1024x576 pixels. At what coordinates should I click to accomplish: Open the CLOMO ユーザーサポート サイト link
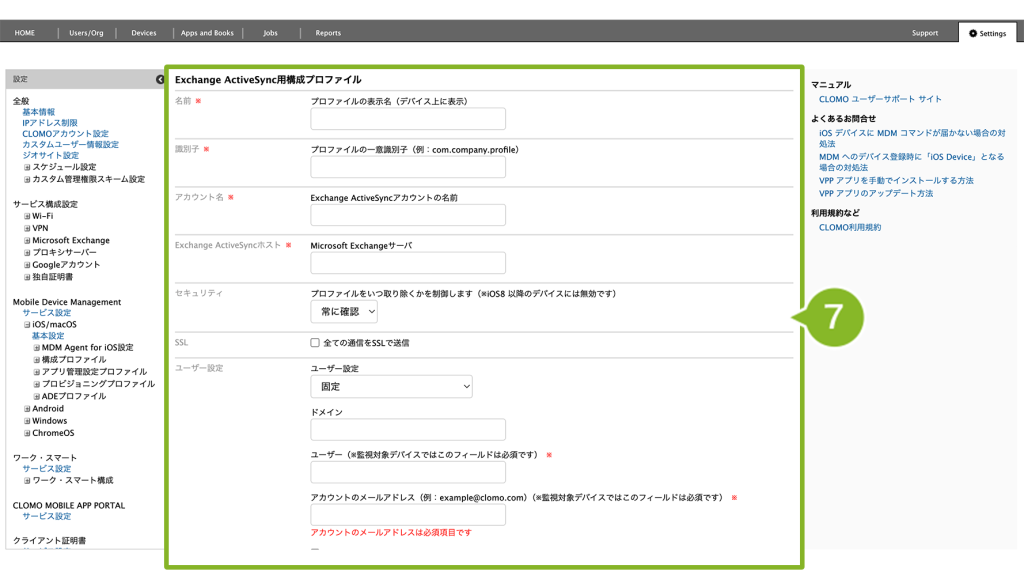880,99
